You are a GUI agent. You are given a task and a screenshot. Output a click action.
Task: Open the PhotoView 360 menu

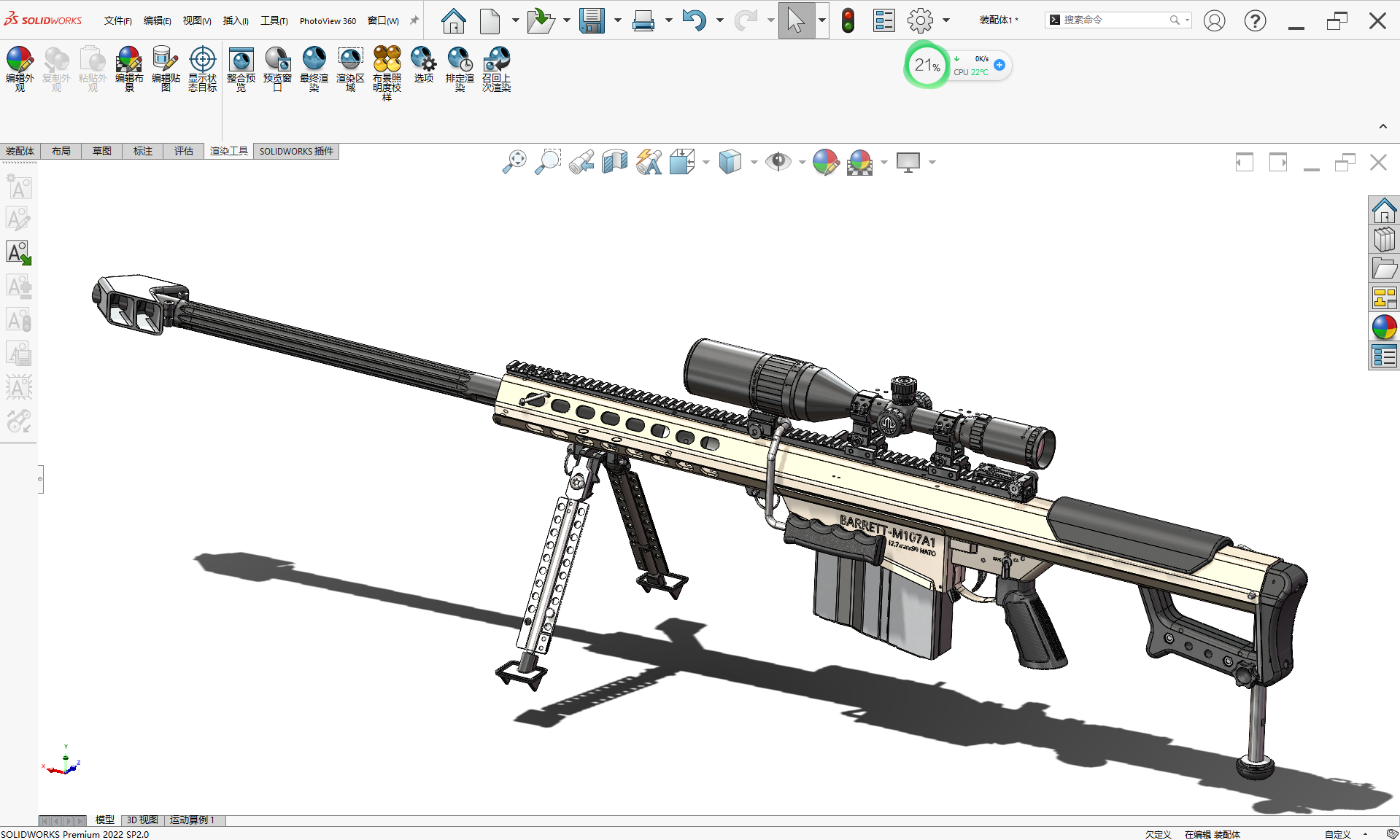tap(328, 20)
